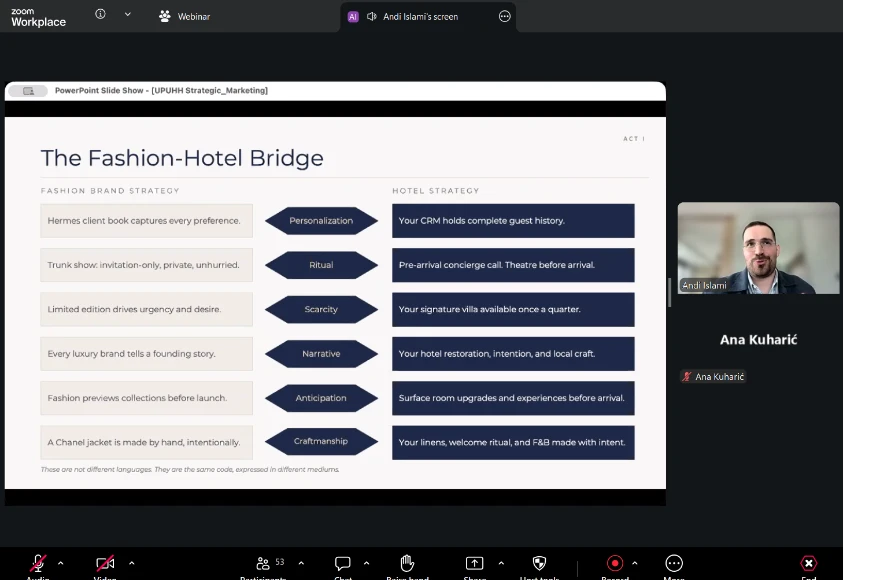Open the meeting info icon

coord(100,15)
